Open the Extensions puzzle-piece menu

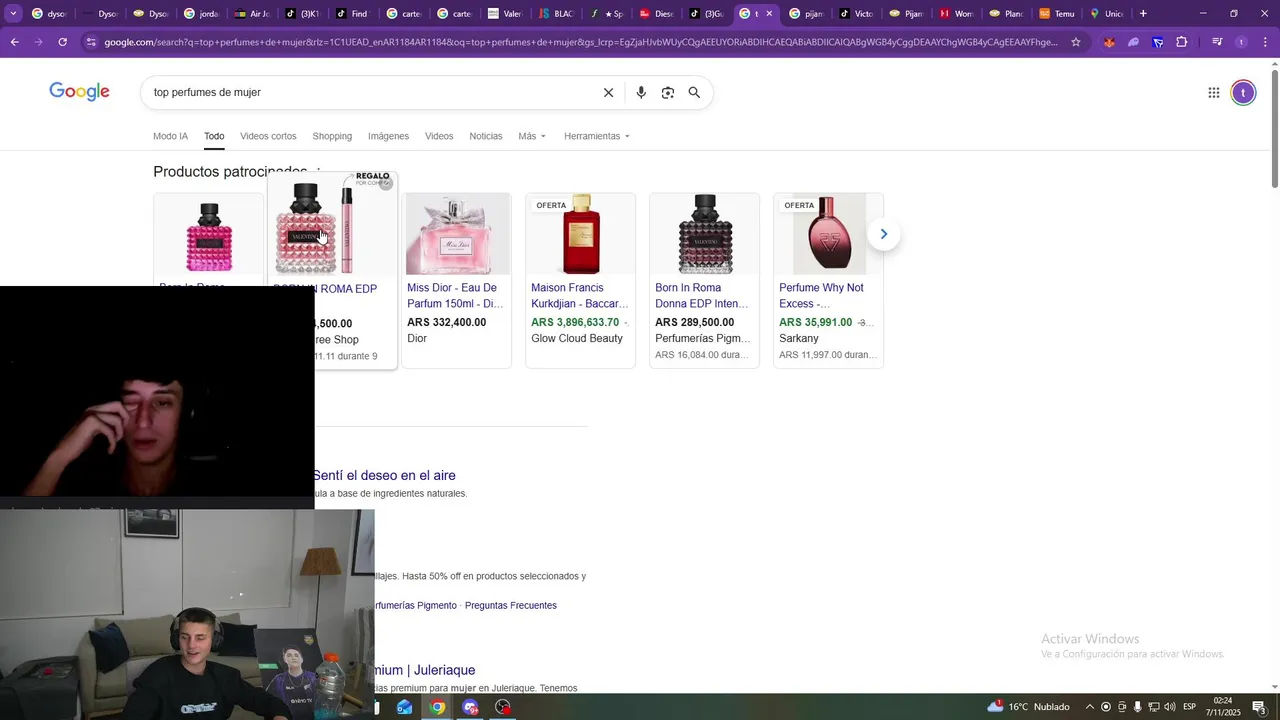pos(1182,42)
